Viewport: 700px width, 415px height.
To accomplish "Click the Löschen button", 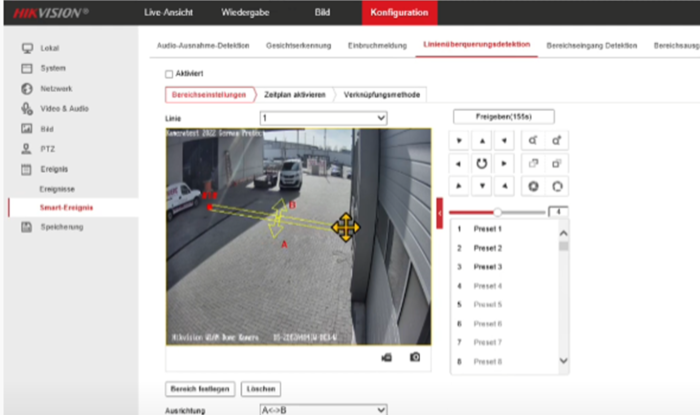I will (261, 389).
